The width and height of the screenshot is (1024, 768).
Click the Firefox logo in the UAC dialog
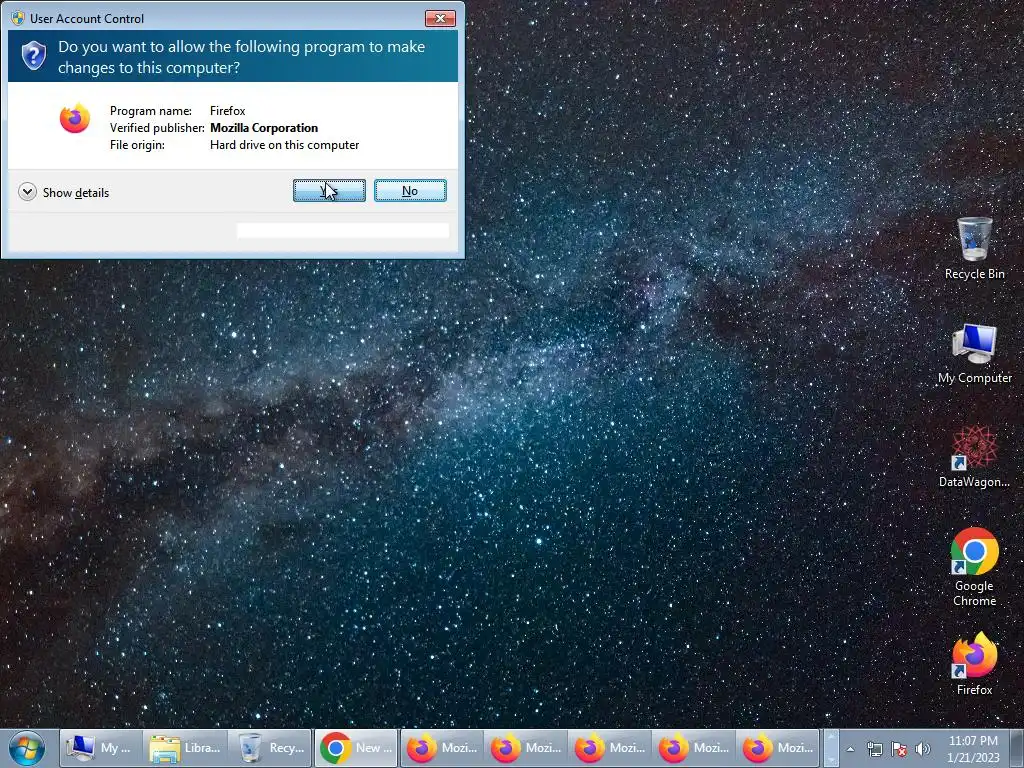click(75, 118)
